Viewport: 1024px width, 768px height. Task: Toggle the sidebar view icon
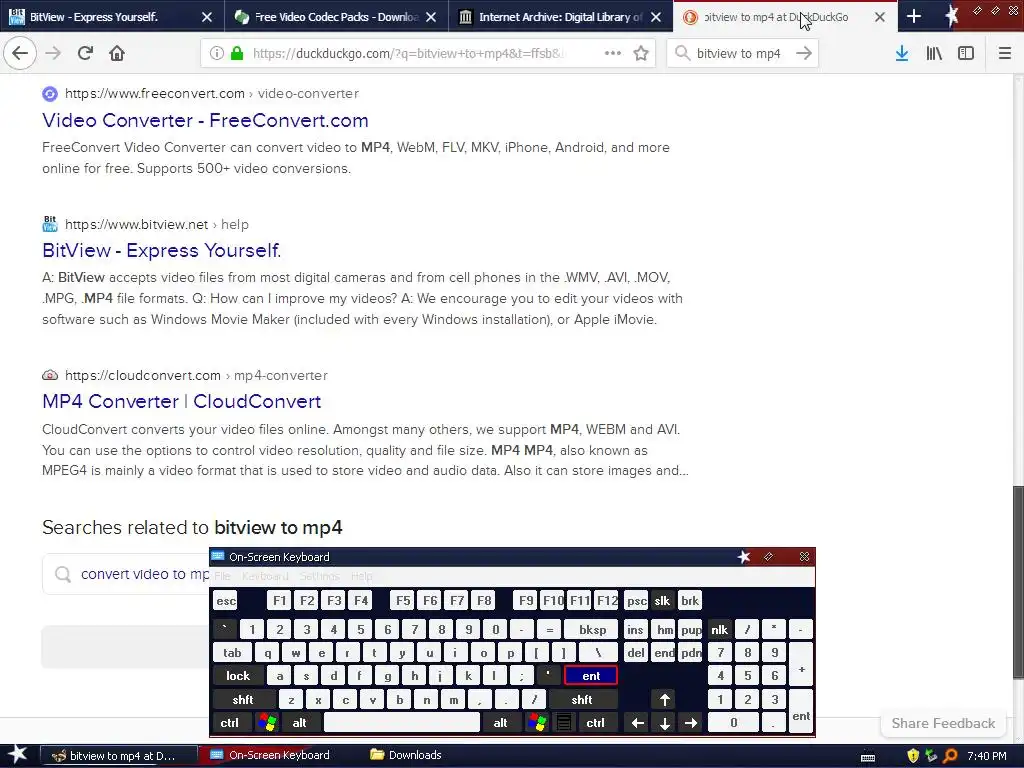966,53
